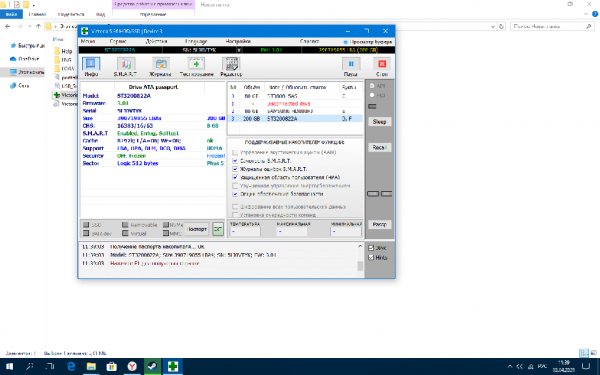This screenshot has height=375, width=600.
Task: Toggle the Sound checkbox
Action: (371, 248)
